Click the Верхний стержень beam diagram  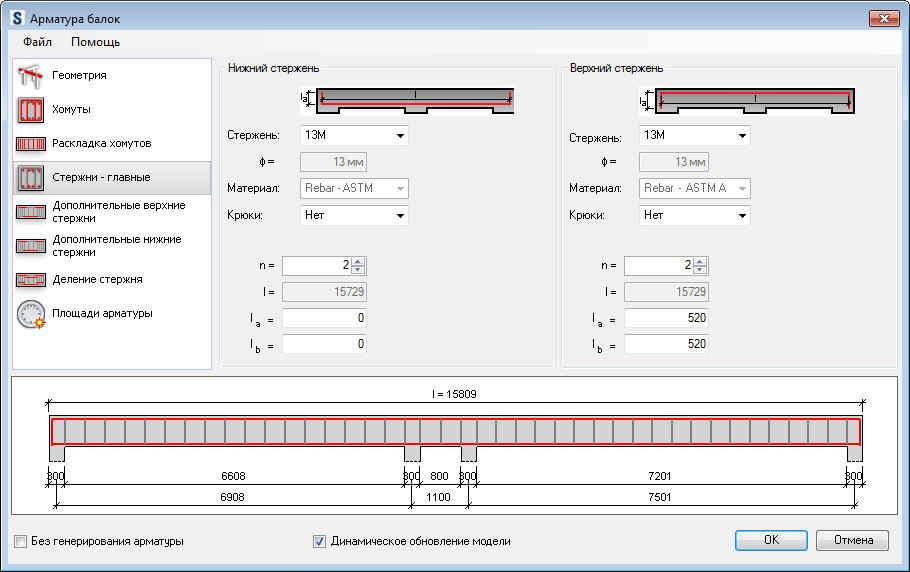click(746, 100)
